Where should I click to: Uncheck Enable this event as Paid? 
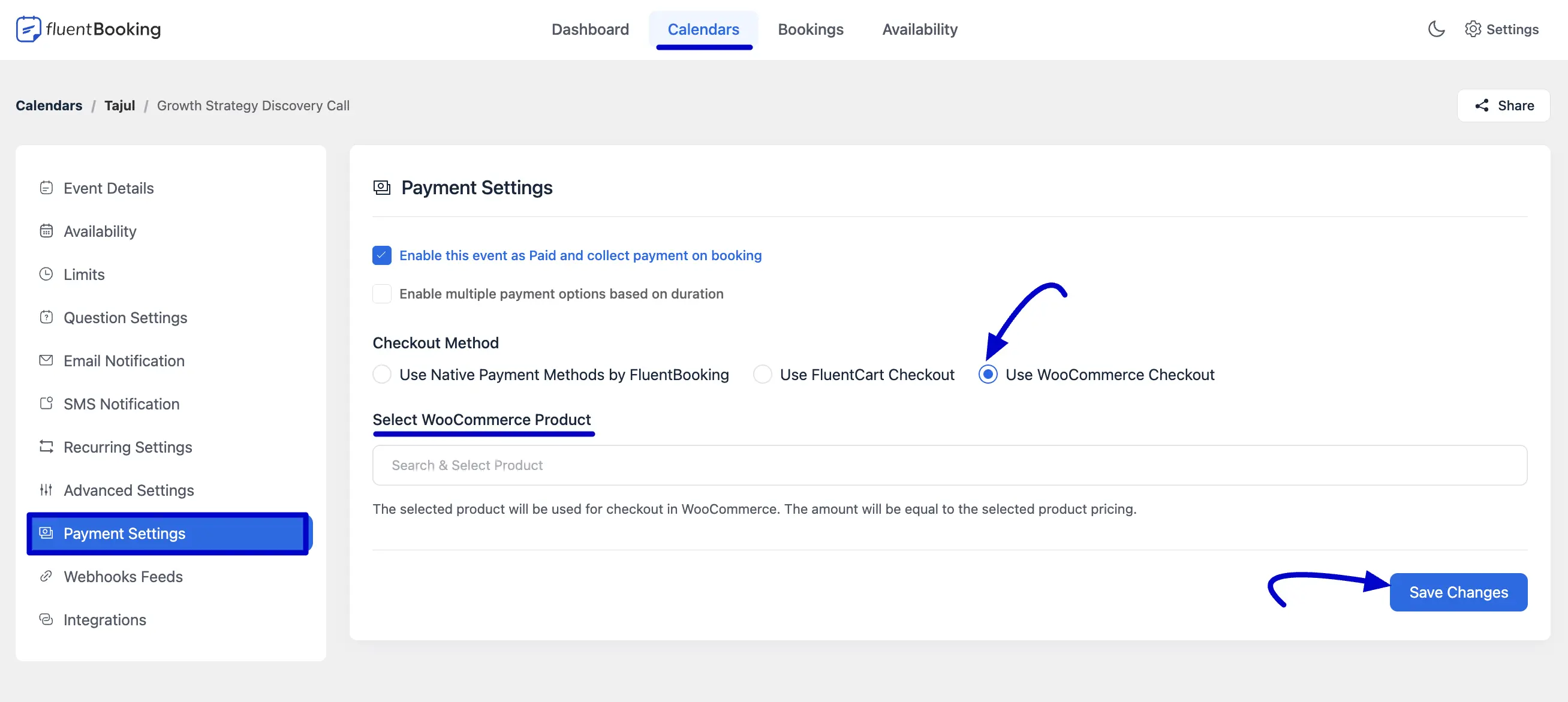(x=381, y=255)
